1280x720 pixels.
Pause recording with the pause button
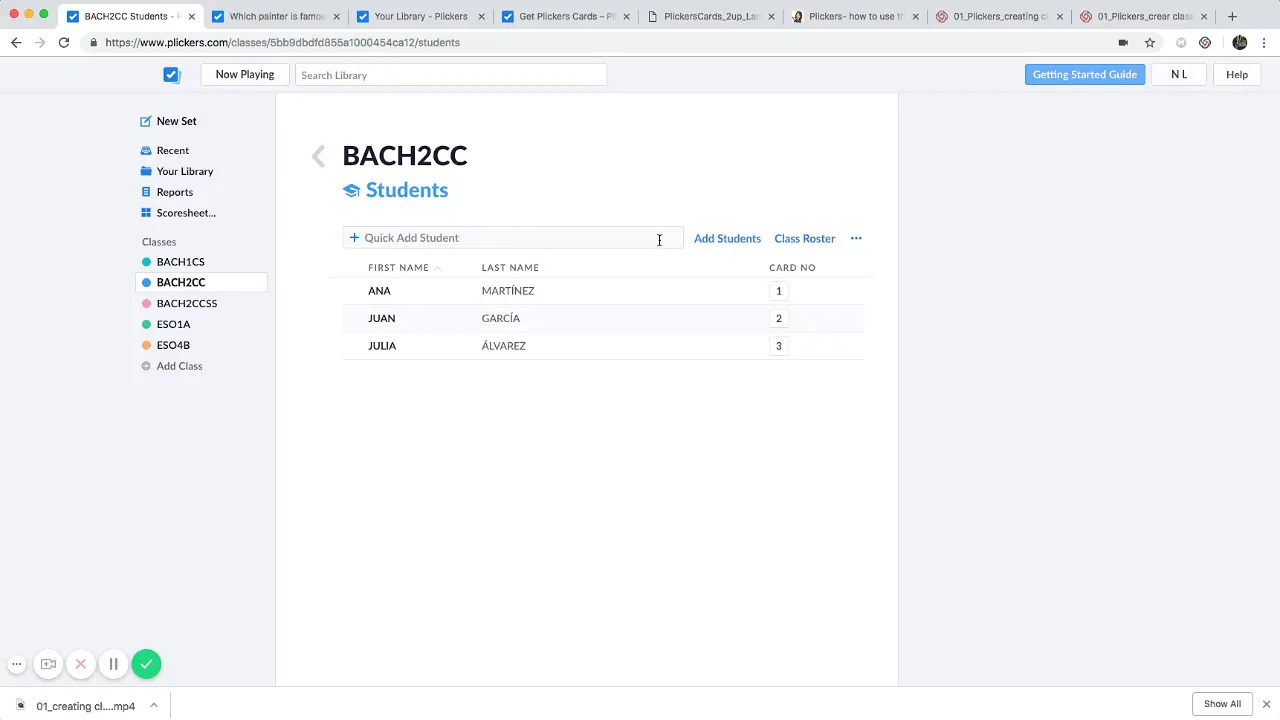(x=114, y=664)
